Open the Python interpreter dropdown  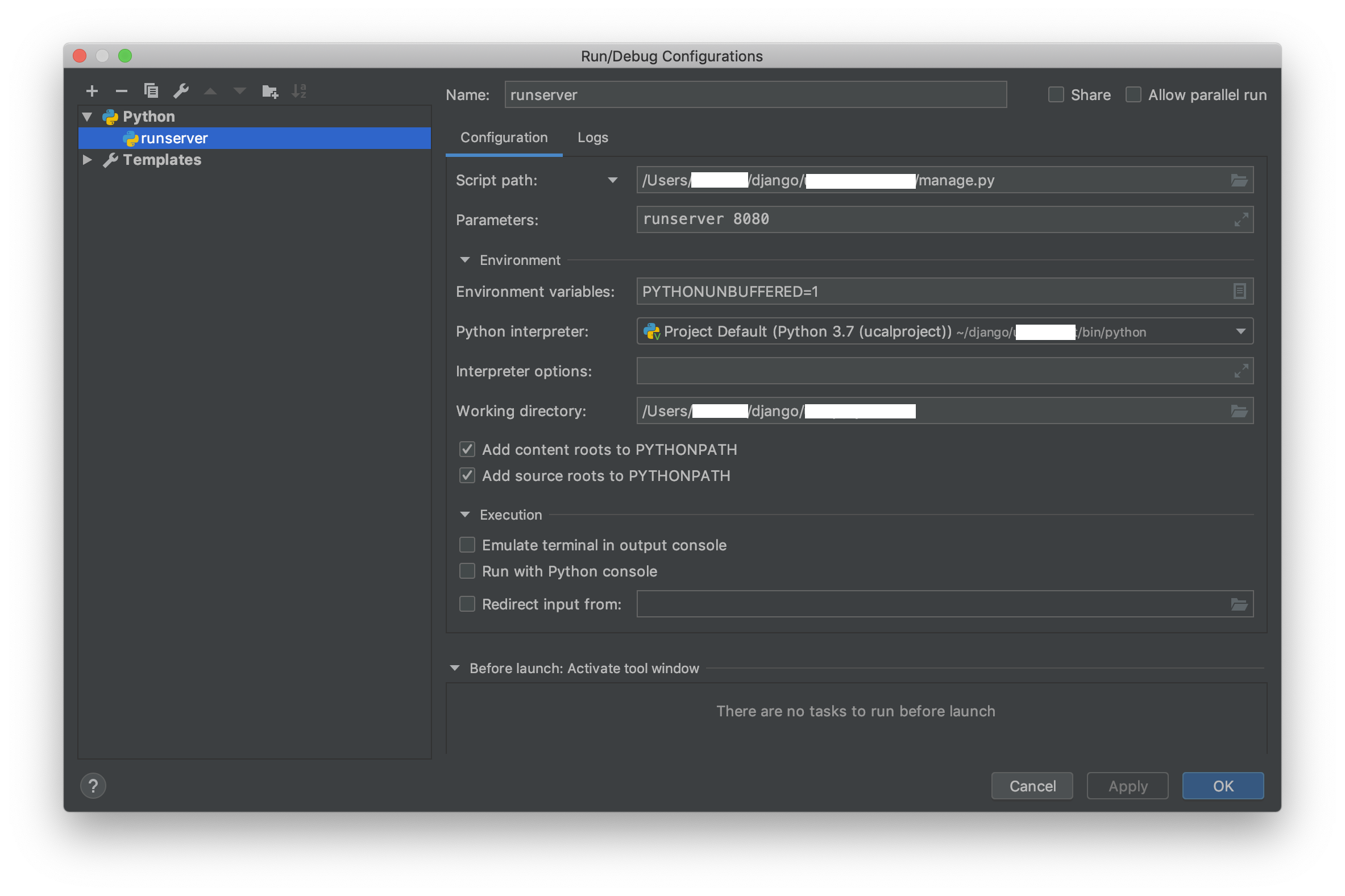[x=1240, y=331]
